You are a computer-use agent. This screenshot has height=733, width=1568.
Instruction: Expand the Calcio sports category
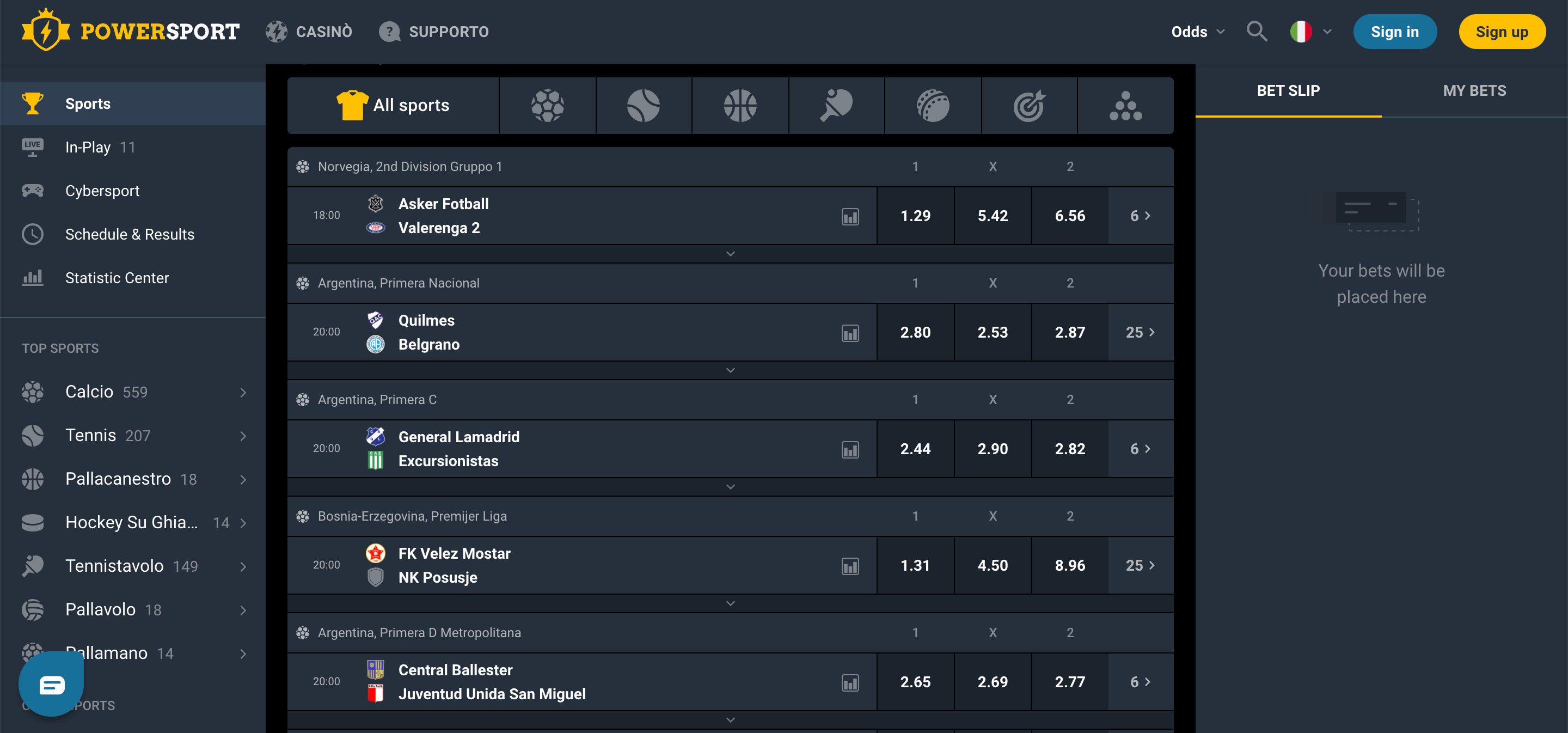pos(243,392)
